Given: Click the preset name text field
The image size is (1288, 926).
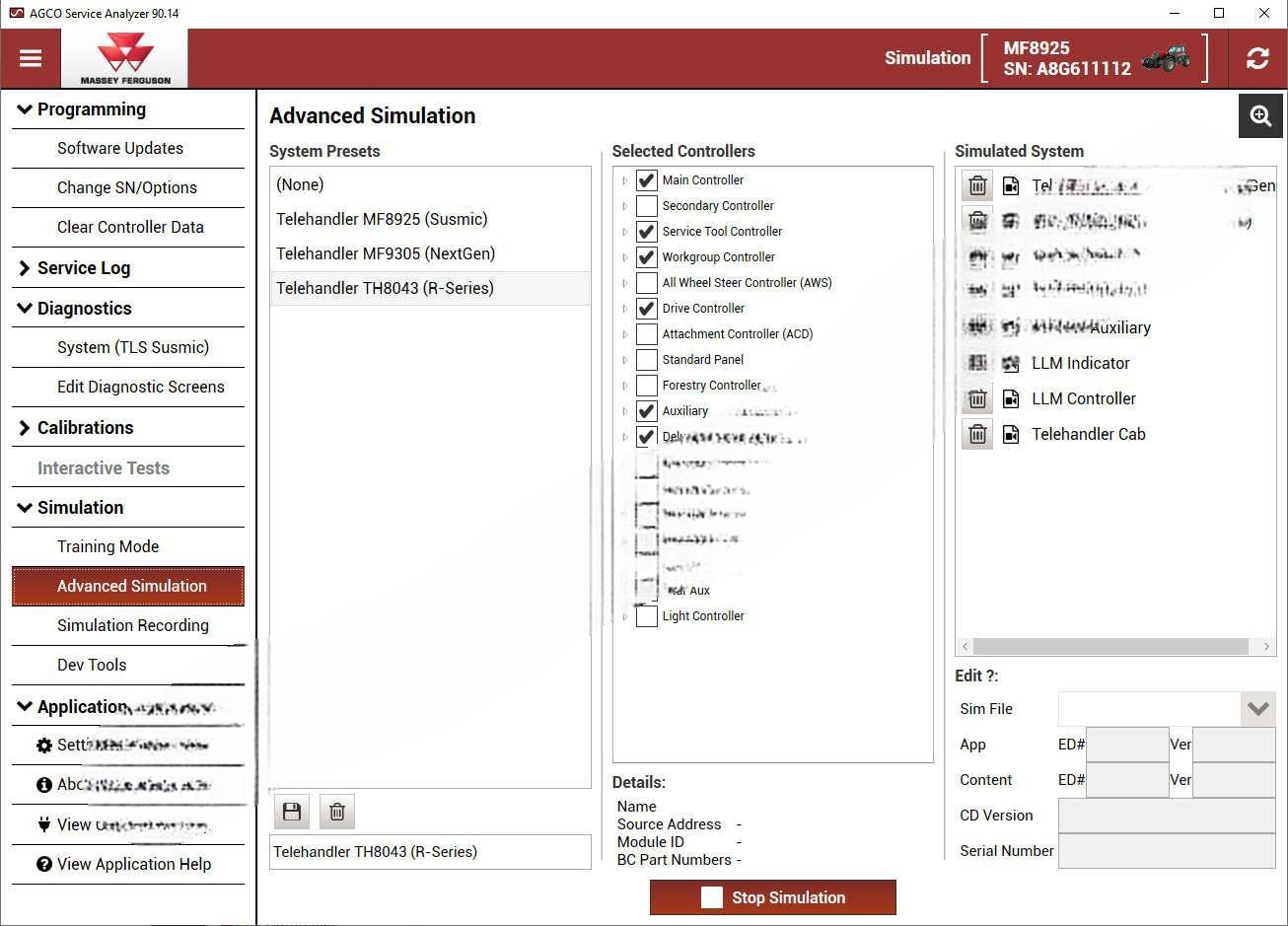Looking at the screenshot, I should [x=430, y=852].
